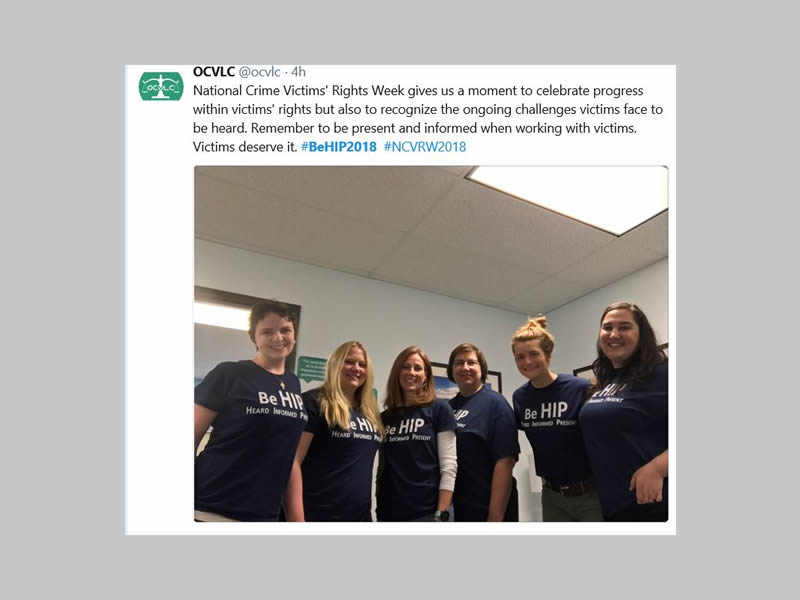Open the tweet's 4h timestamp
Screen dimensions: 800x600
click(298, 72)
